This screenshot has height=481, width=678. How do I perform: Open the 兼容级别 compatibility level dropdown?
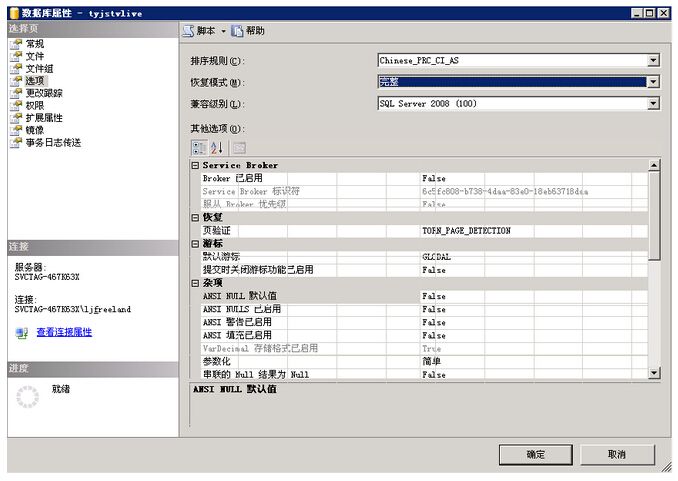tap(653, 104)
